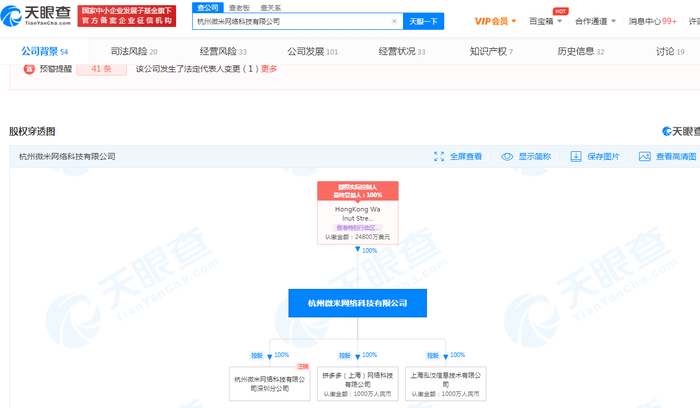Click the 保存图片 download icon
Image resolution: width=700 pixels, height=408 pixels.
click(576, 156)
